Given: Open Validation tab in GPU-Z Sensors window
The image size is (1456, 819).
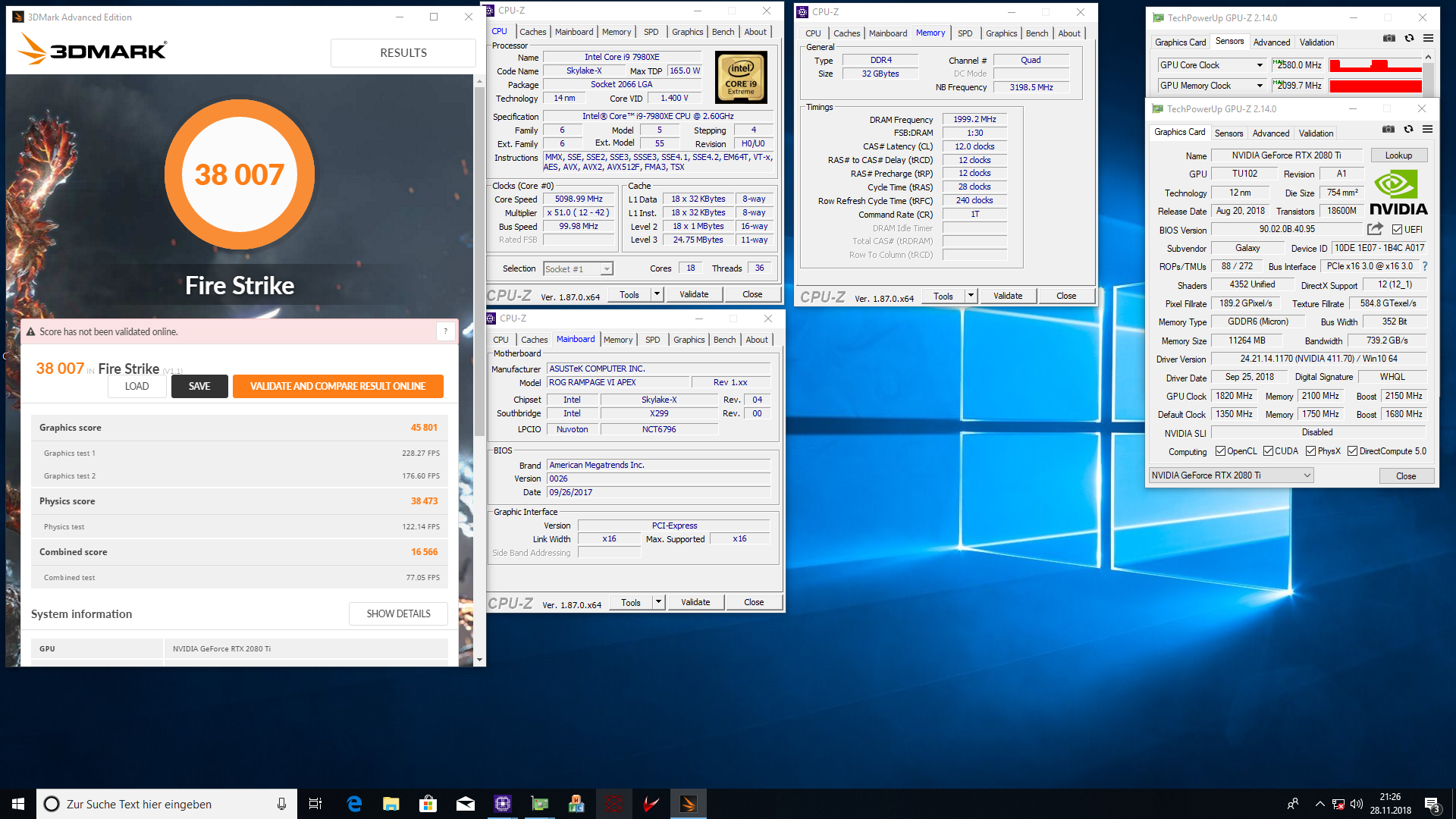Looking at the screenshot, I should [x=1316, y=42].
